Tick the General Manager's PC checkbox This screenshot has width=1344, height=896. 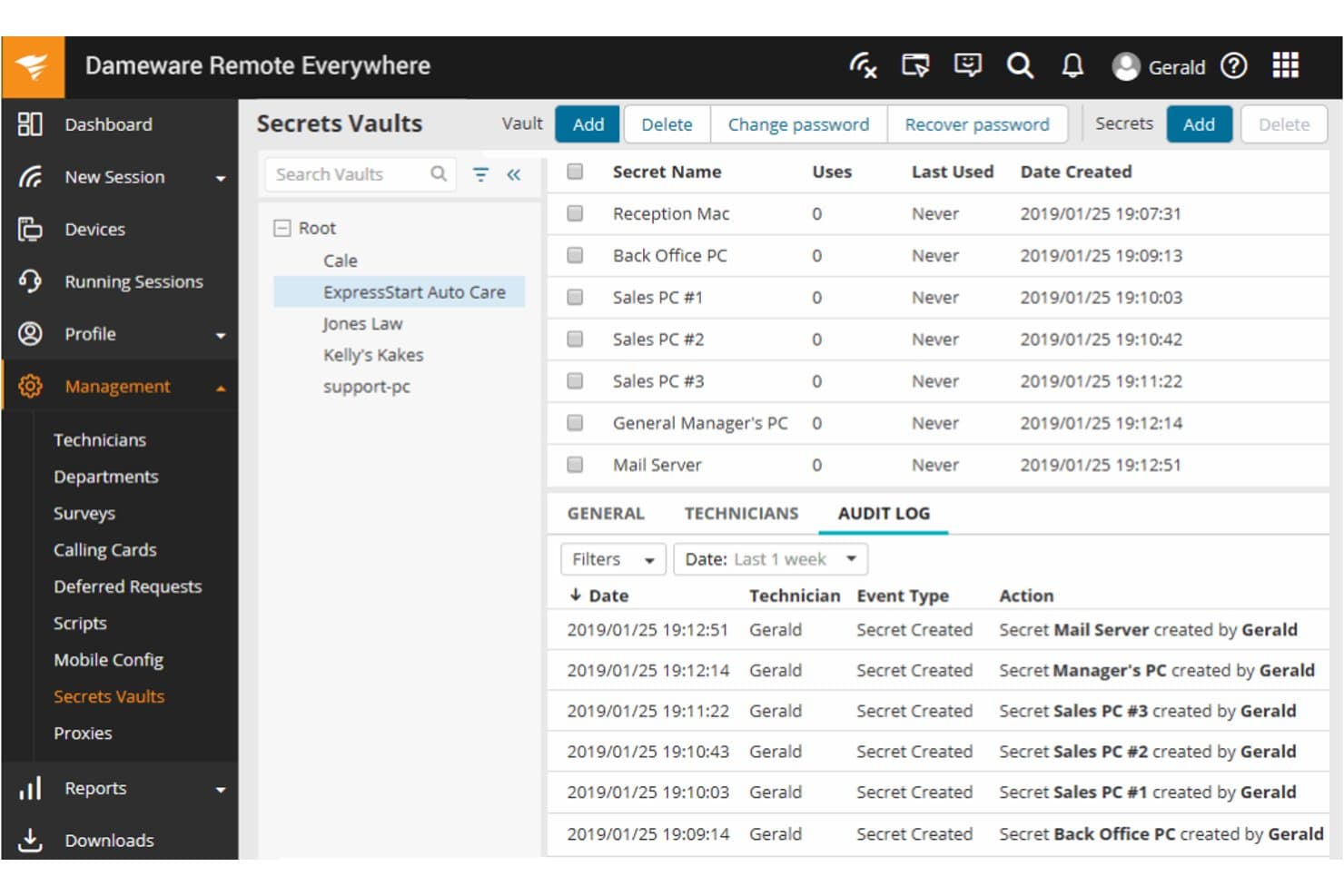[575, 422]
